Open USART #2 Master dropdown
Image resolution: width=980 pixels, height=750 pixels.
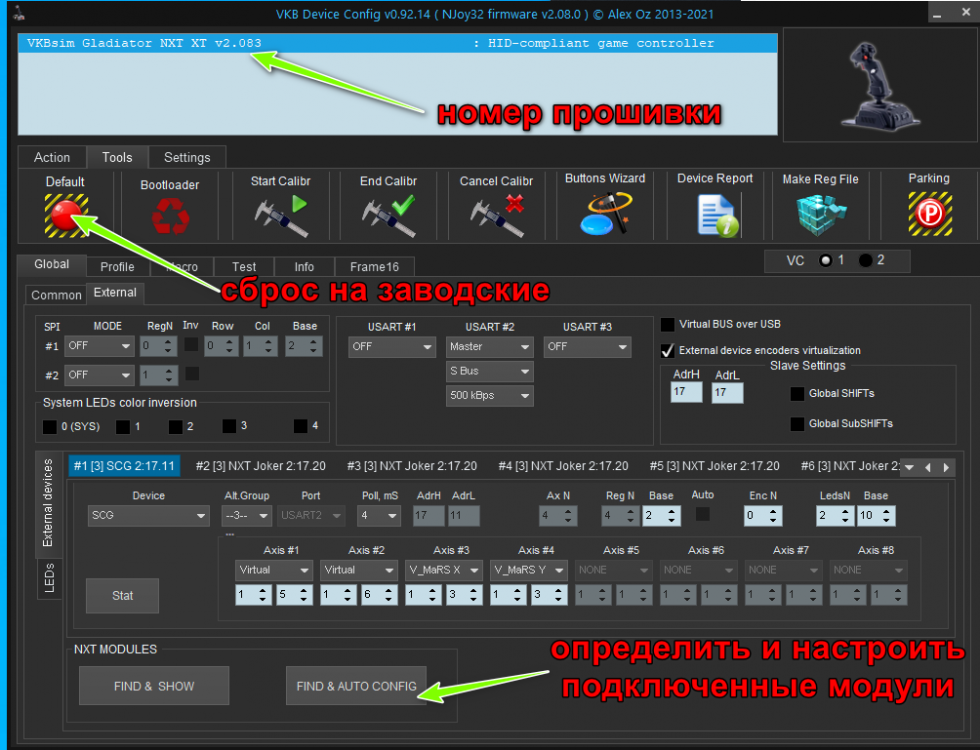(x=489, y=346)
